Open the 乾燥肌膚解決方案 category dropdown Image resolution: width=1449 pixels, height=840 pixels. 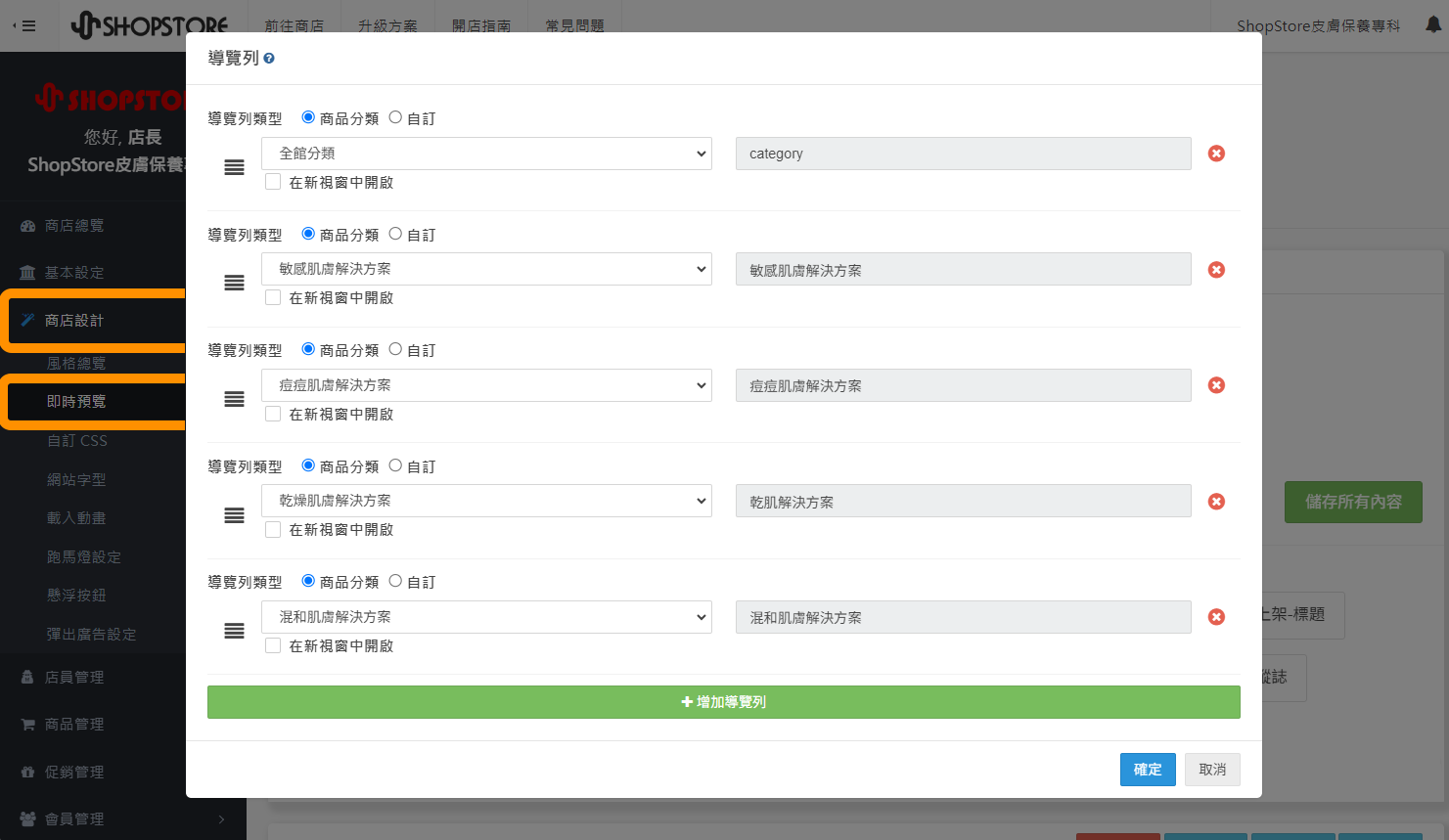click(x=486, y=501)
